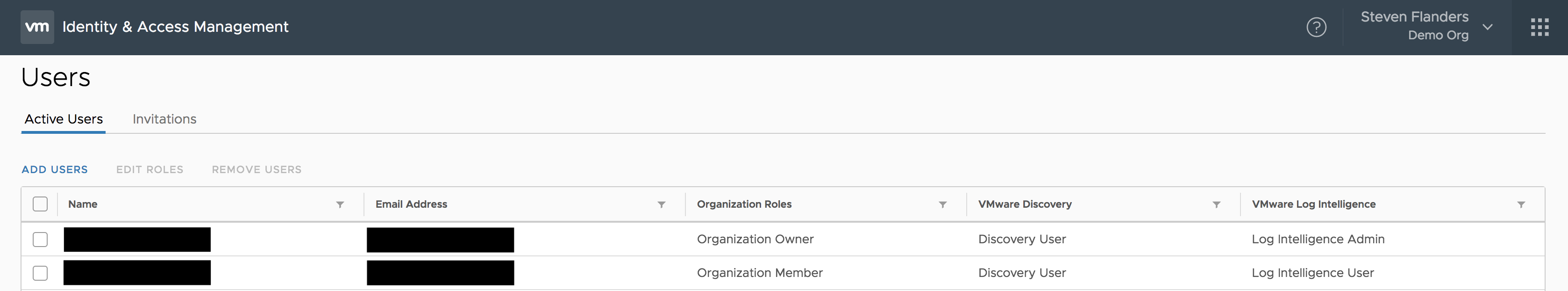Open the help question mark icon
The image size is (1568, 291).
[1316, 27]
